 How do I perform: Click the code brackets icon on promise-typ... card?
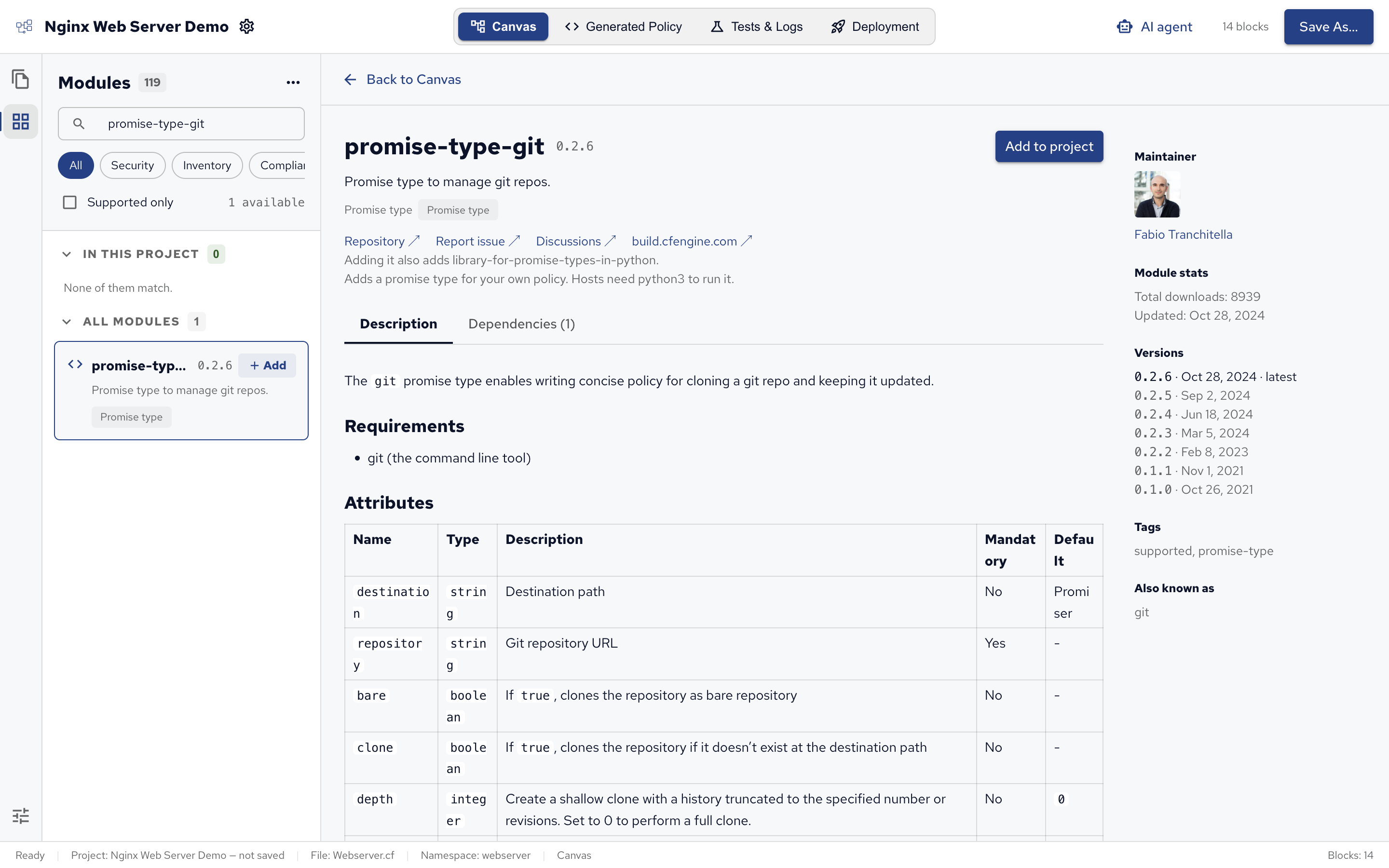(75, 365)
